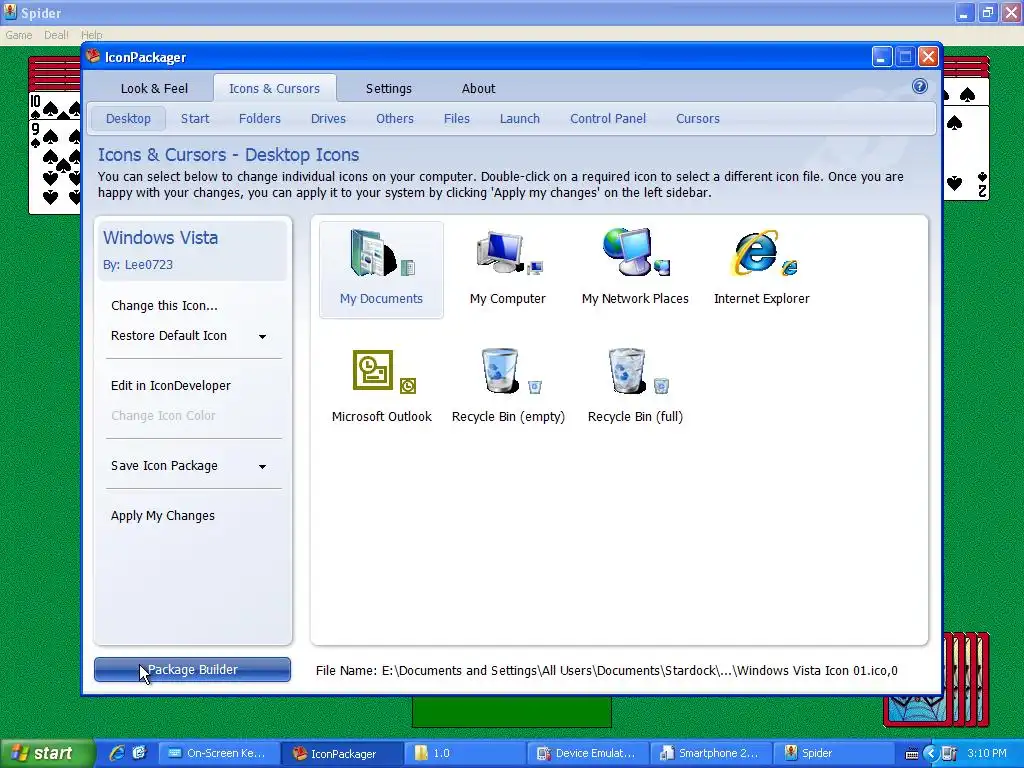Select the Desktop sub-tab
1024x768 pixels.
point(128,118)
